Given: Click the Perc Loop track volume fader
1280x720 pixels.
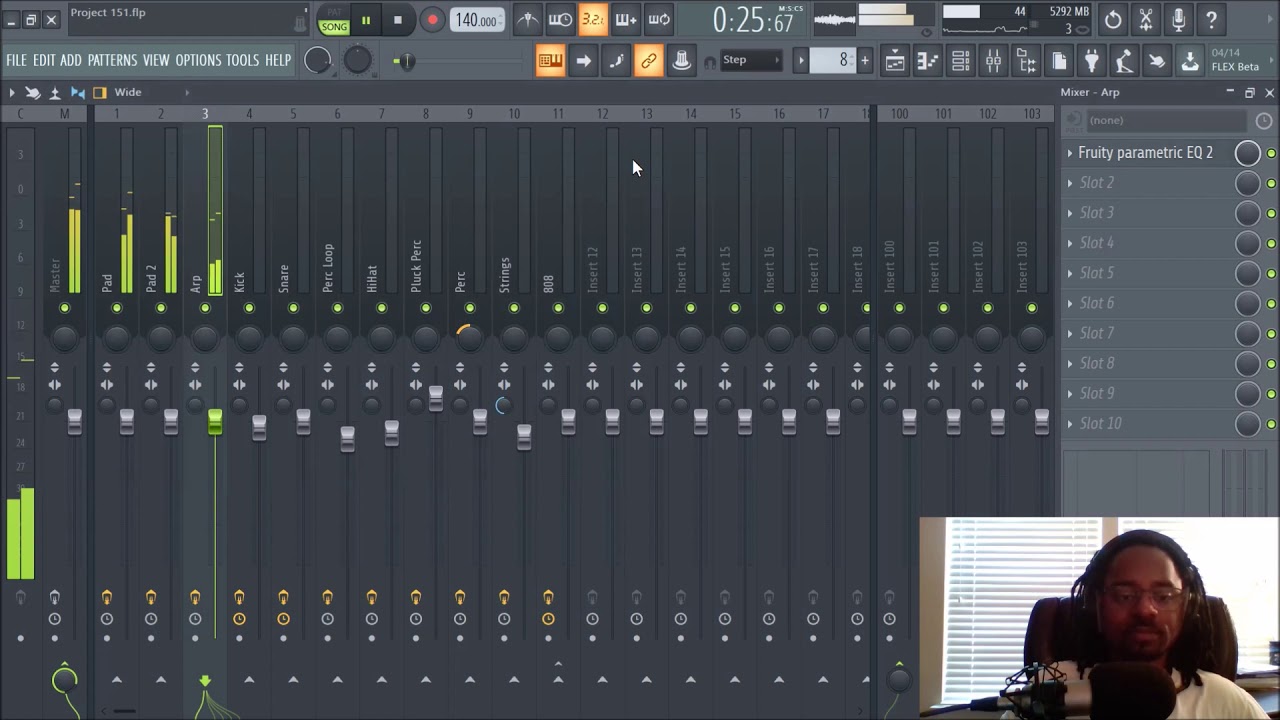Looking at the screenshot, I should 347,439.
